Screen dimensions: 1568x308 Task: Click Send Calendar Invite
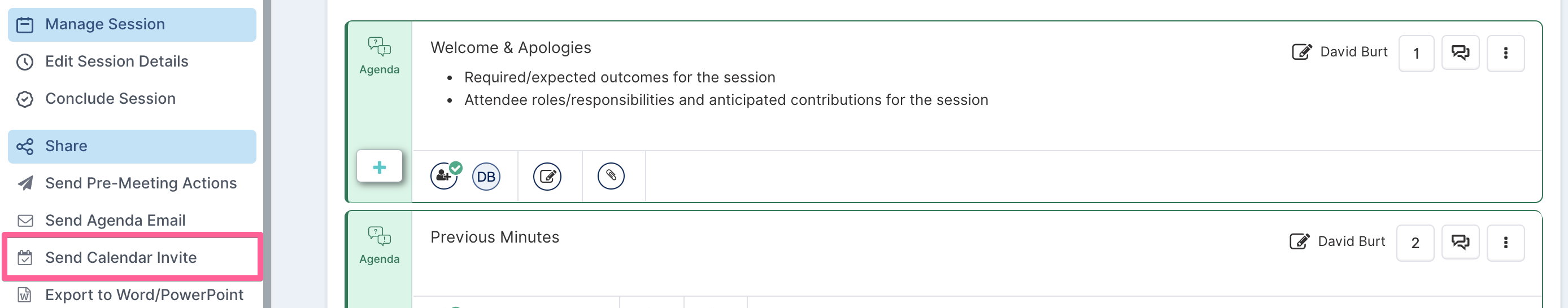132,257
